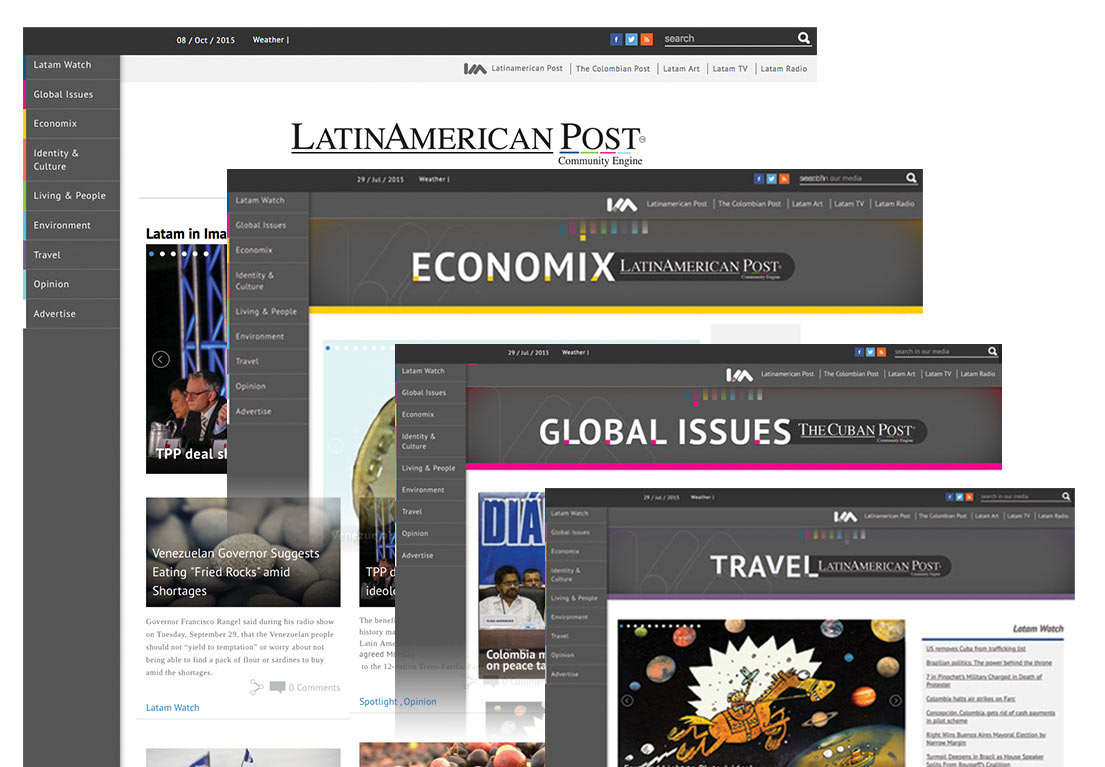
Task: Click Facebook icon in the 08/Oct/2015 page header
Action: point(616,39)
